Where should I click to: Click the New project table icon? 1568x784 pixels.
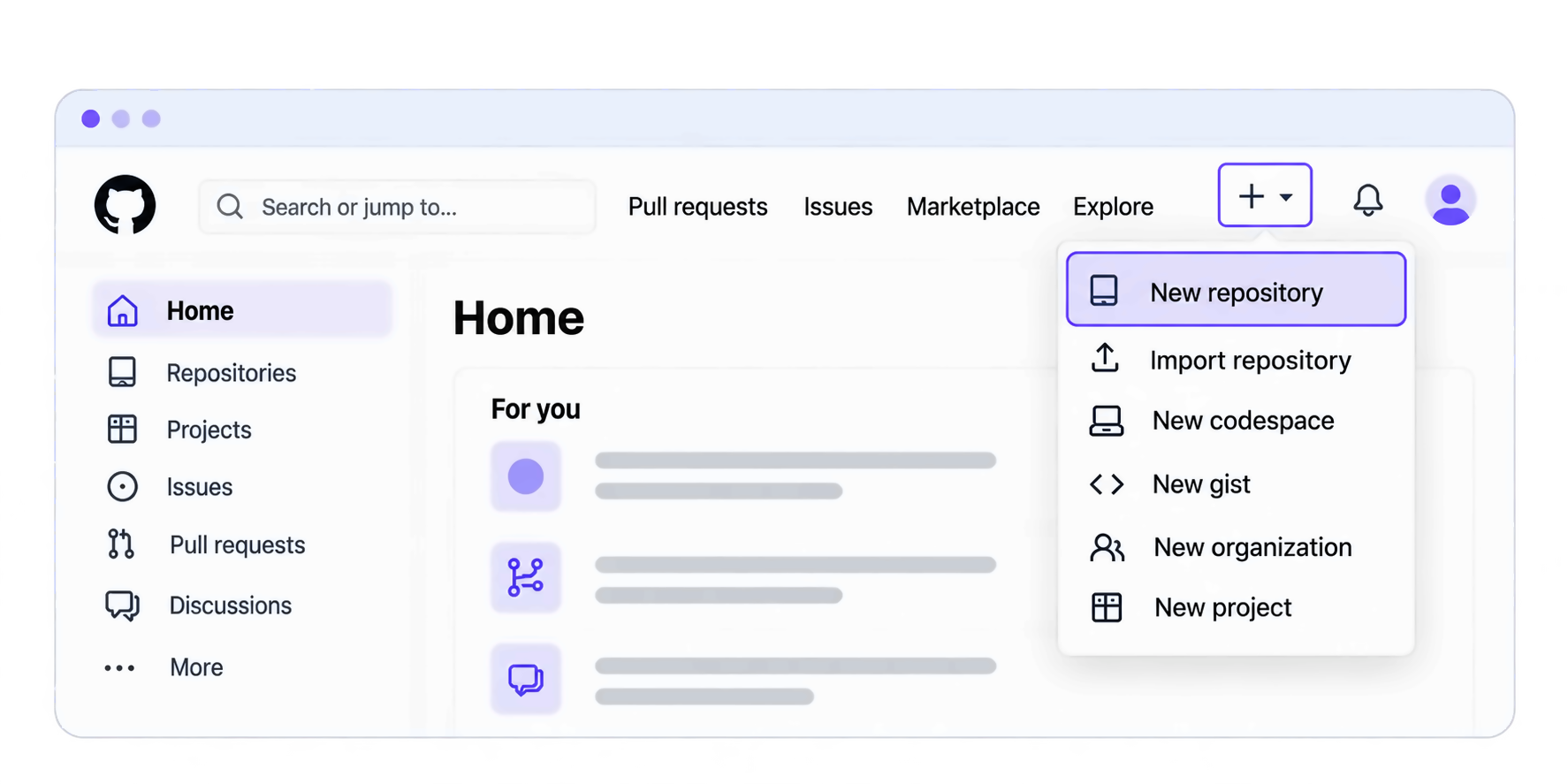click(x=1107, y=608)
